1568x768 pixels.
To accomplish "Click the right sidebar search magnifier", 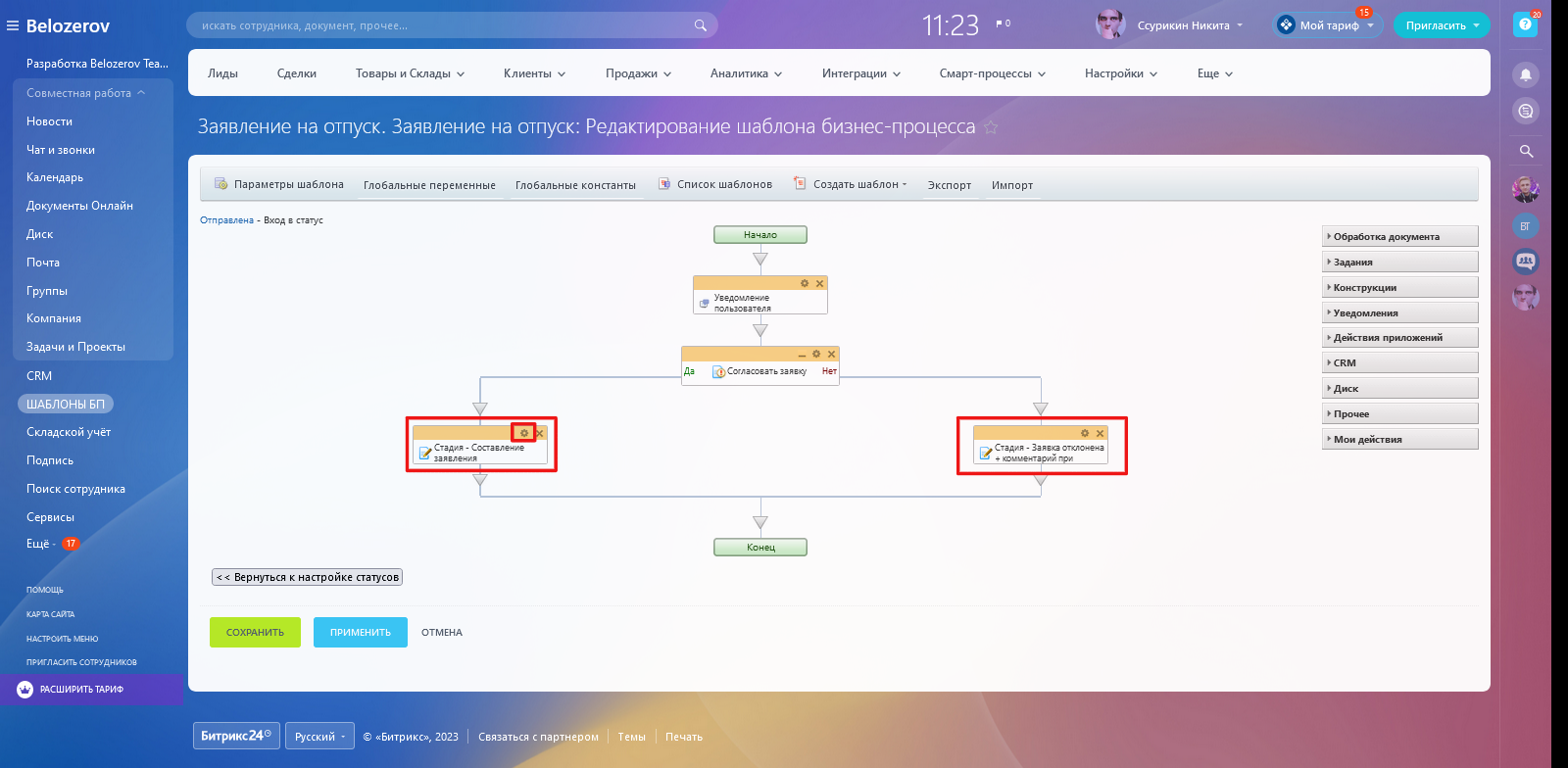I will (x=1526, y=151).
